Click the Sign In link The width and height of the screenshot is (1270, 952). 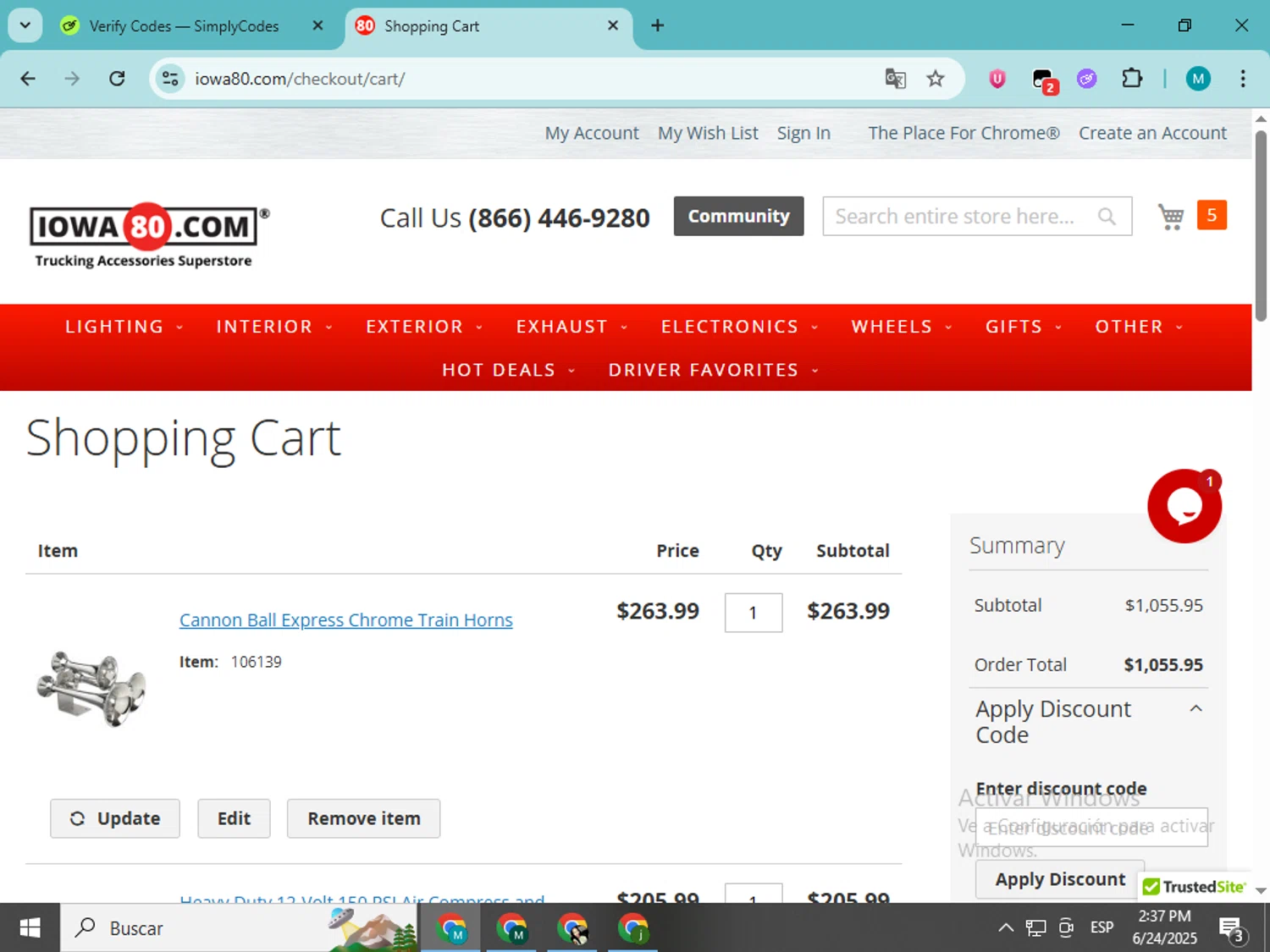[x=803, y=133]
